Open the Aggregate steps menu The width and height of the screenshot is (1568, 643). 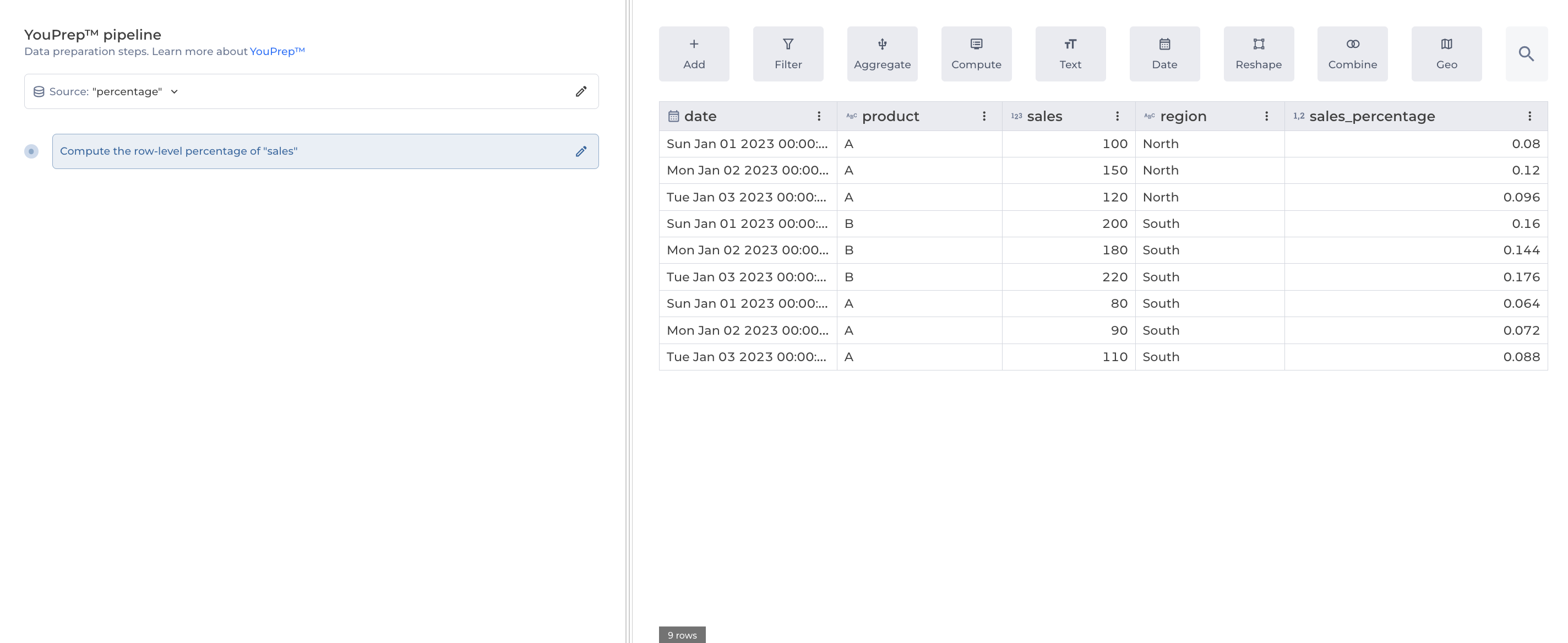tap(881, 53)
